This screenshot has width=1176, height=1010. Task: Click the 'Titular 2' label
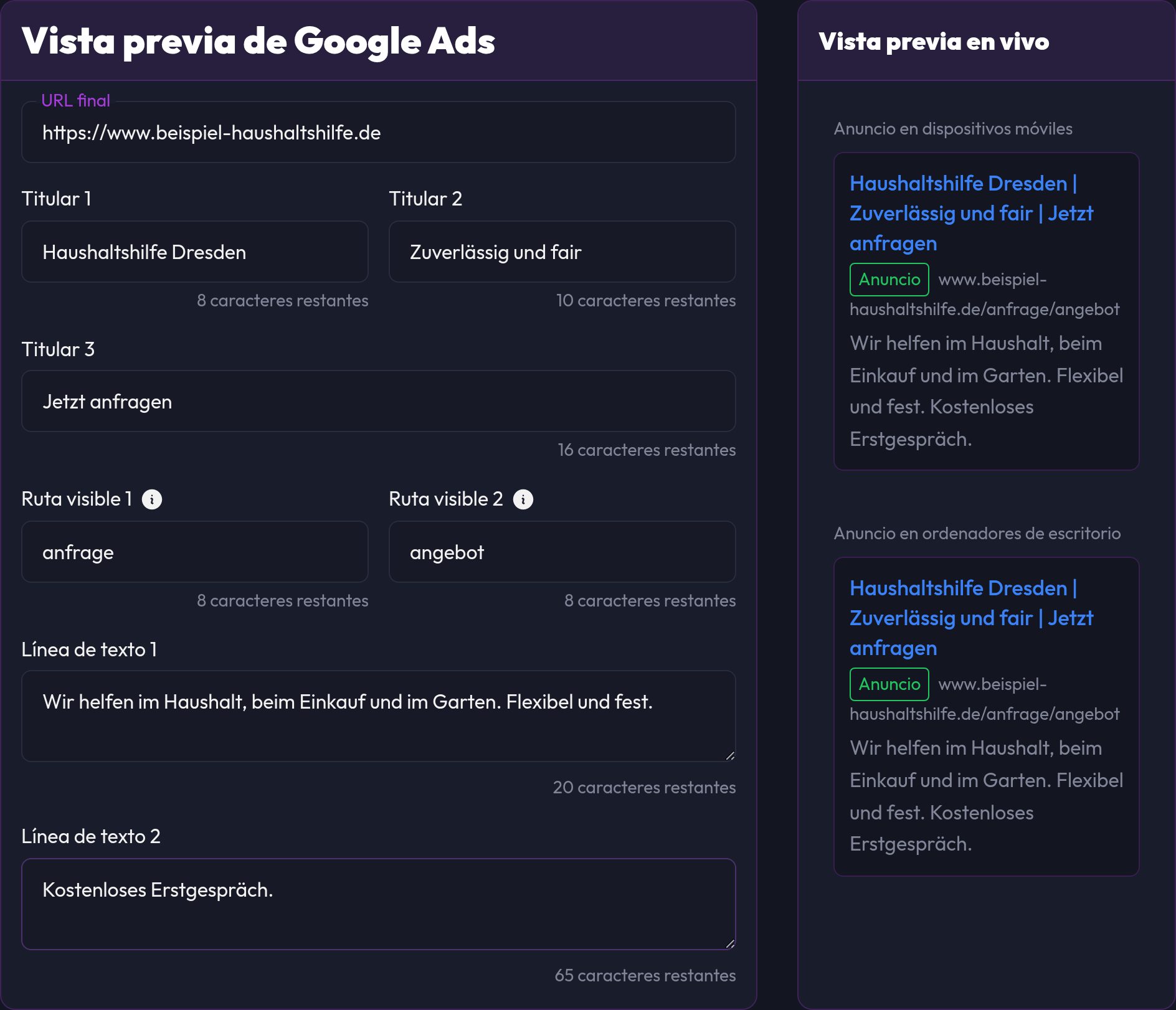coord(425,199)
